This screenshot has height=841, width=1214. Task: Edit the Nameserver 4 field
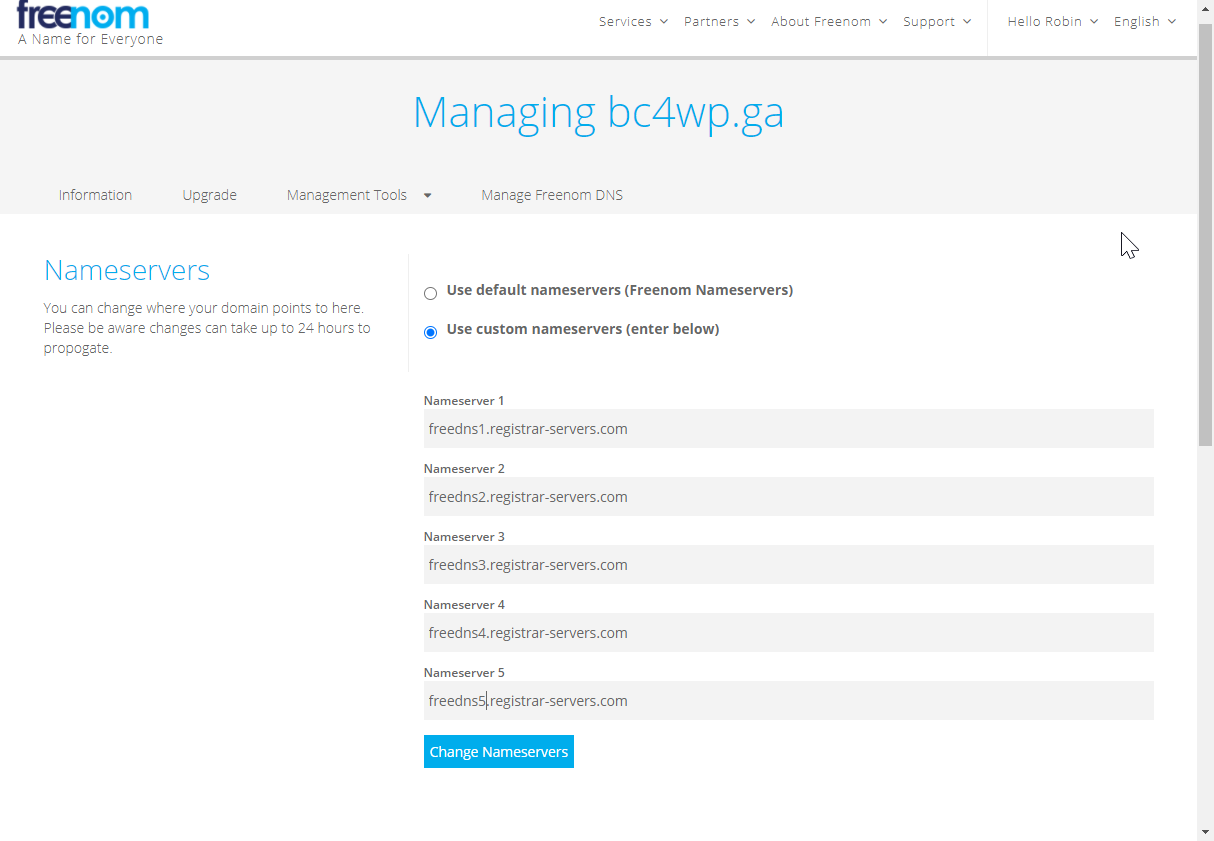tap(788, 633)
